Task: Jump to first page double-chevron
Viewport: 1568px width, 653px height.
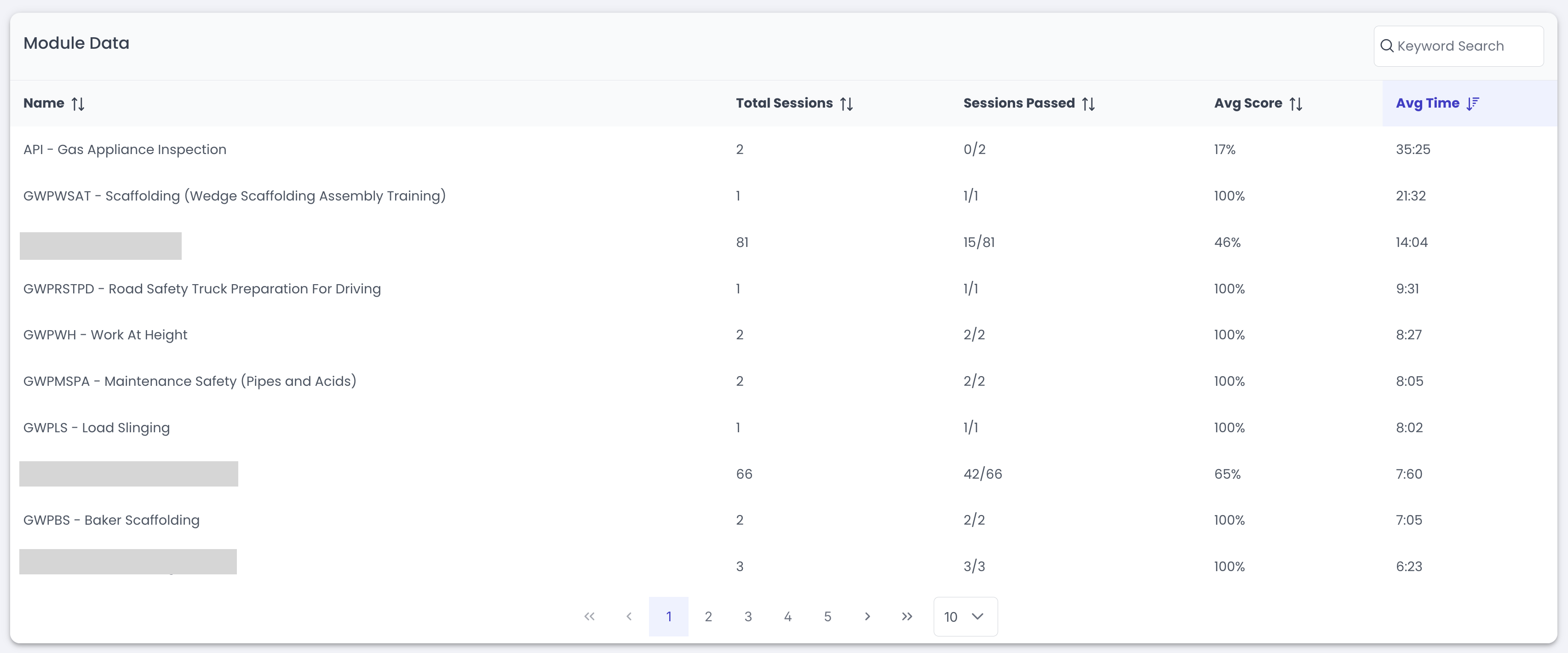Action: click(x=589, y=617)
